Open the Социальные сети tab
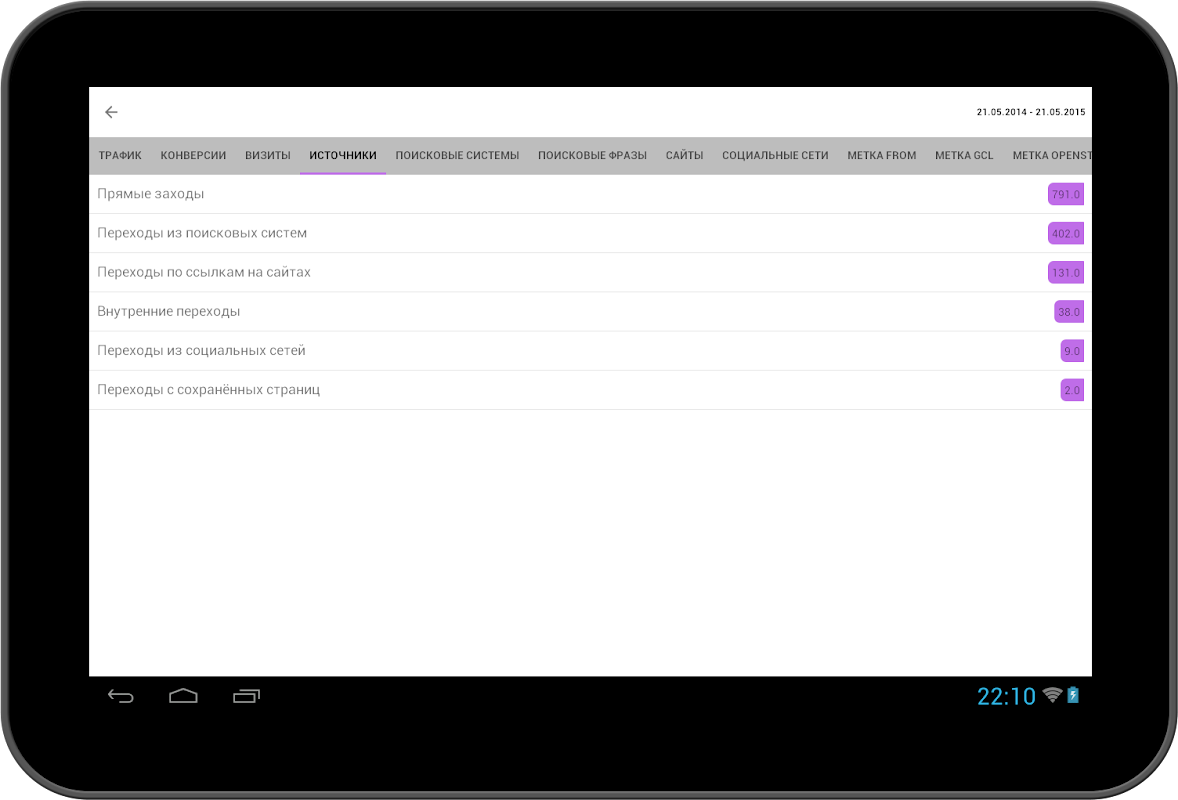 pyautogui.click(x=775, y=155)
